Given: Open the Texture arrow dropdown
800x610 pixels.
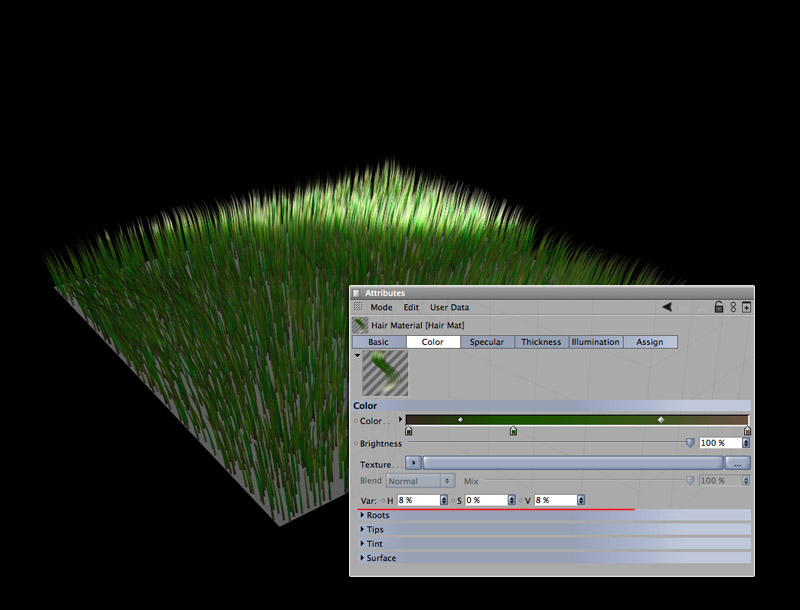Looking at the screenshot, I should pyautogui.click(x=413, y=464).
